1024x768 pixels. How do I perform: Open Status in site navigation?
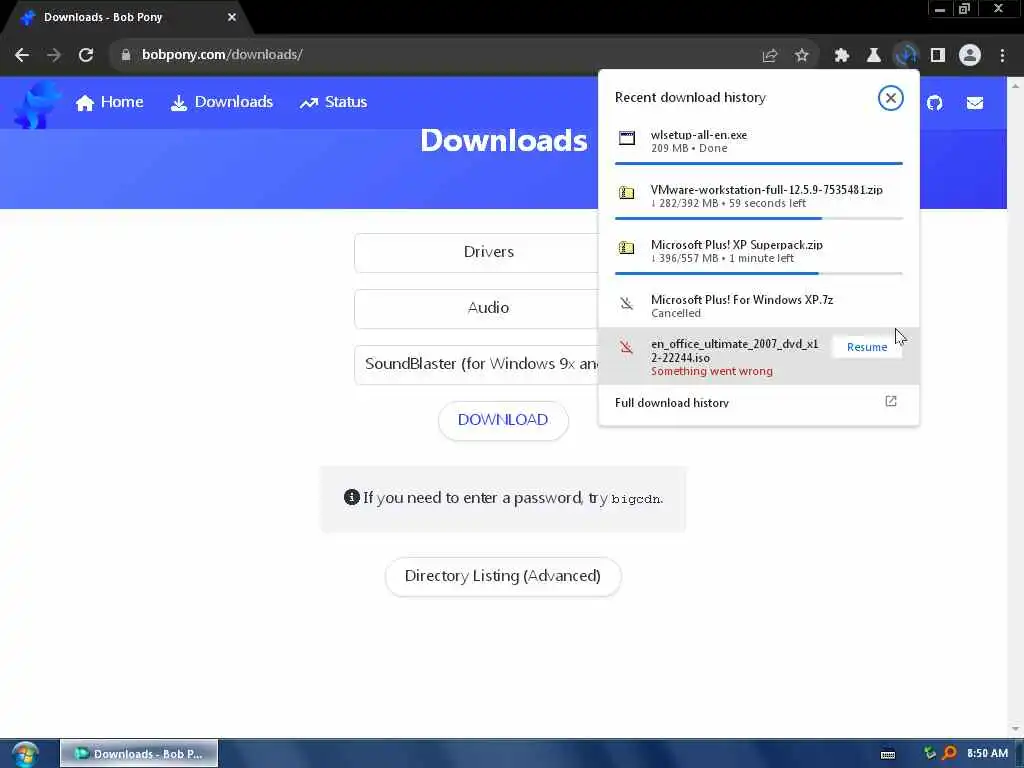(x=333, y=102)
